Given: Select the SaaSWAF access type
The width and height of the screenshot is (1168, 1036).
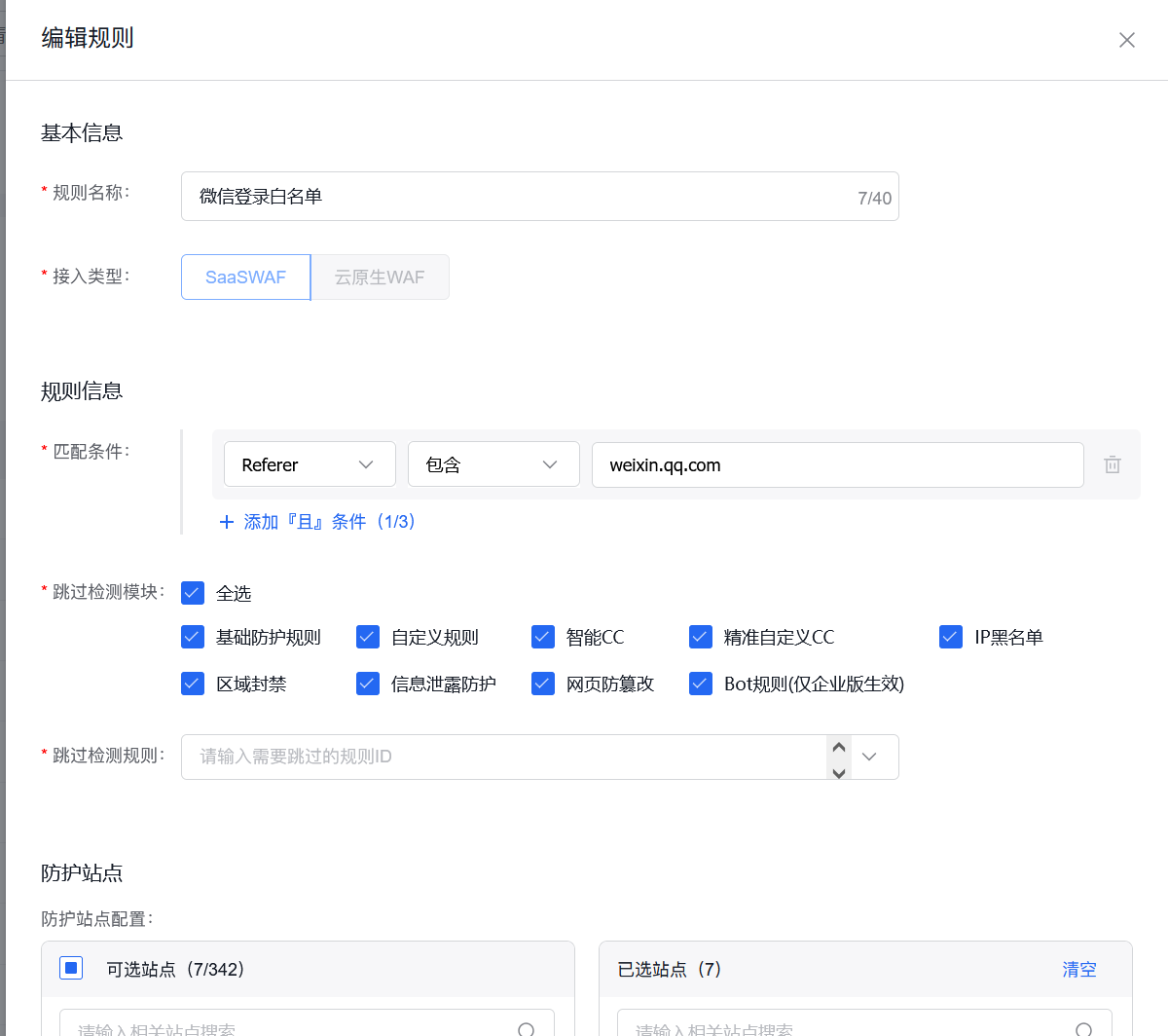Looking at the screenshot, I should point(245,277).
